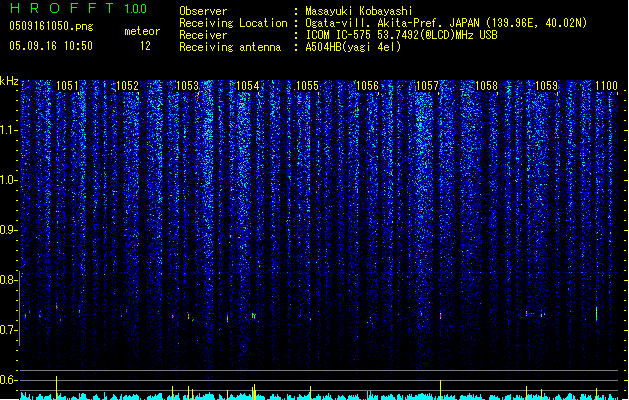Click the 0.8 kHz axis tick label
The width and height of the screenshot is (629, 400).
[x=8, y=280]
